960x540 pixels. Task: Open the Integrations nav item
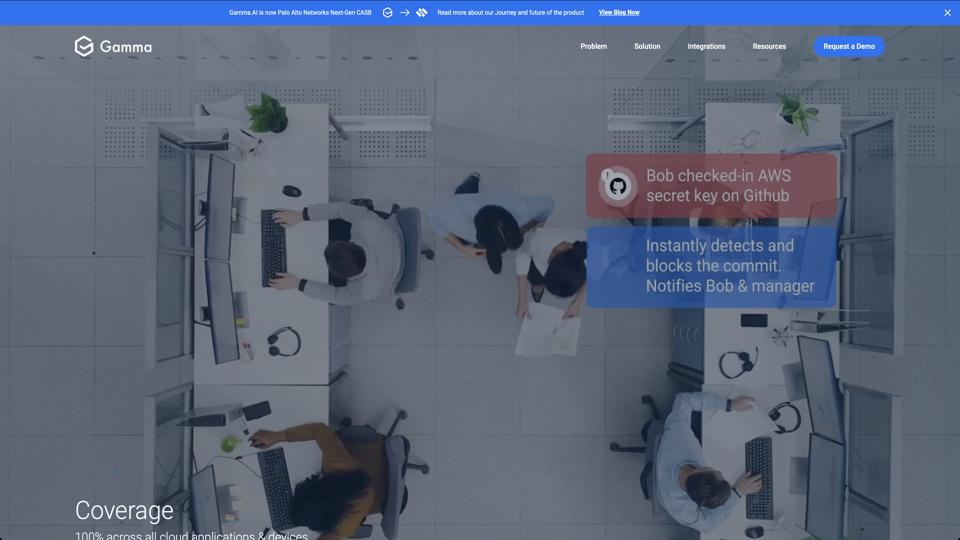pyautogui.click(x=706, y=46)
